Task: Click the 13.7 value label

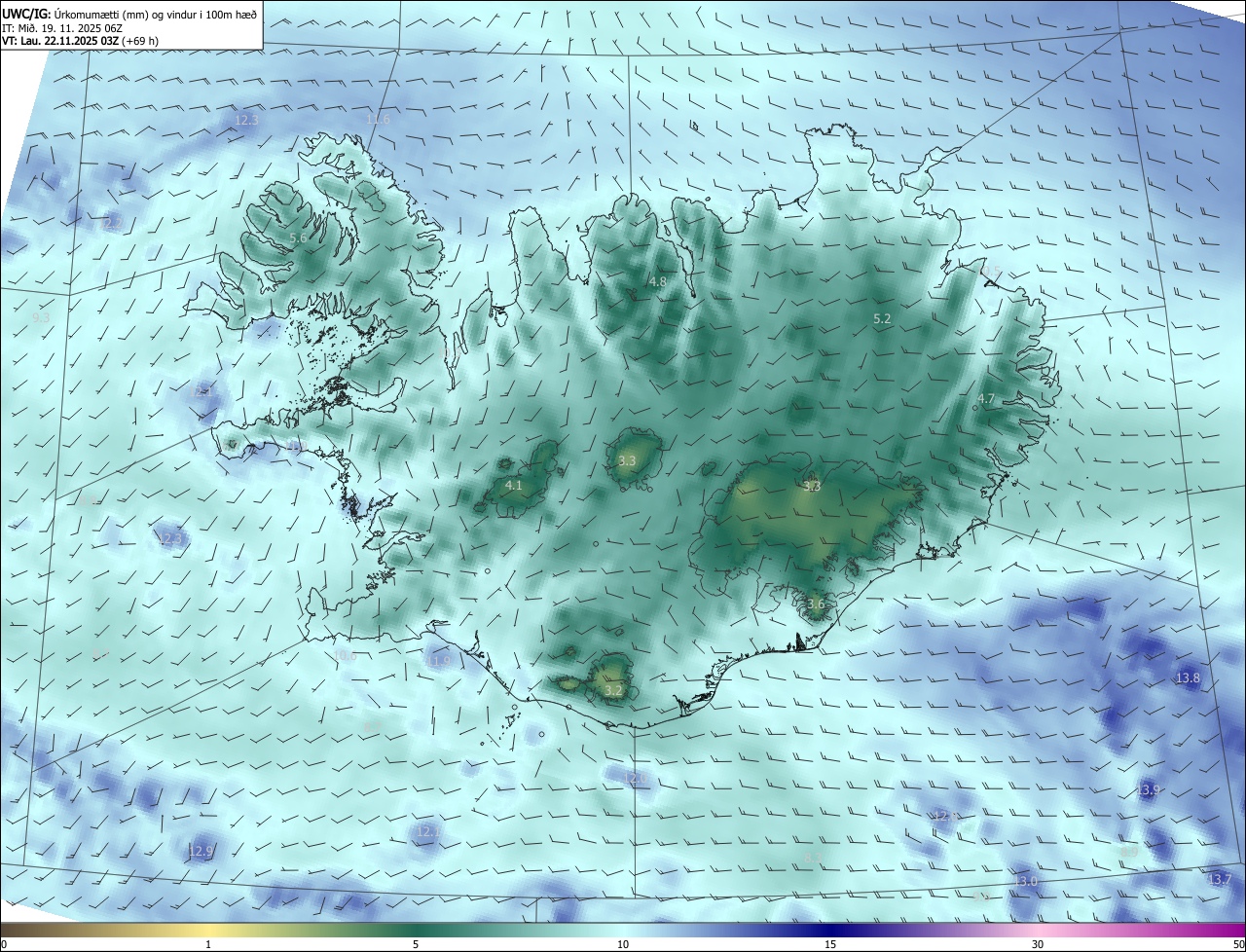Action: 1219,880
